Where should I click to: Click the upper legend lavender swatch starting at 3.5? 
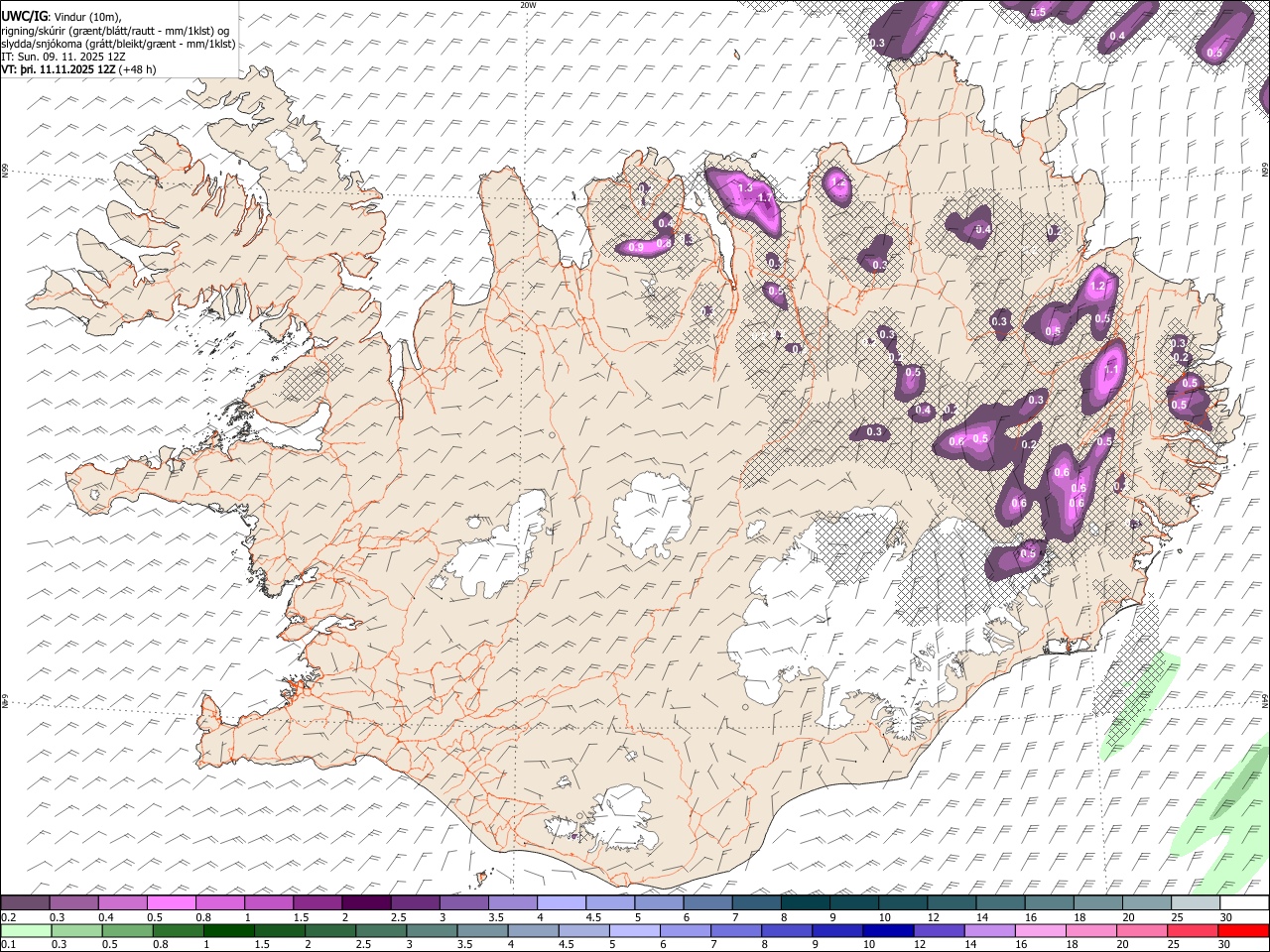[512, 903]
